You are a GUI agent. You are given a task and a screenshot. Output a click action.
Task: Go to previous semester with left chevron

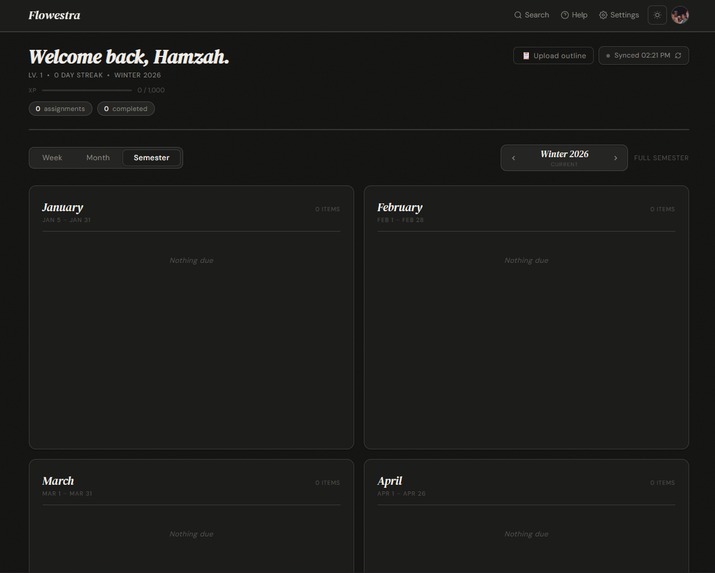click(x=513, y=158)
